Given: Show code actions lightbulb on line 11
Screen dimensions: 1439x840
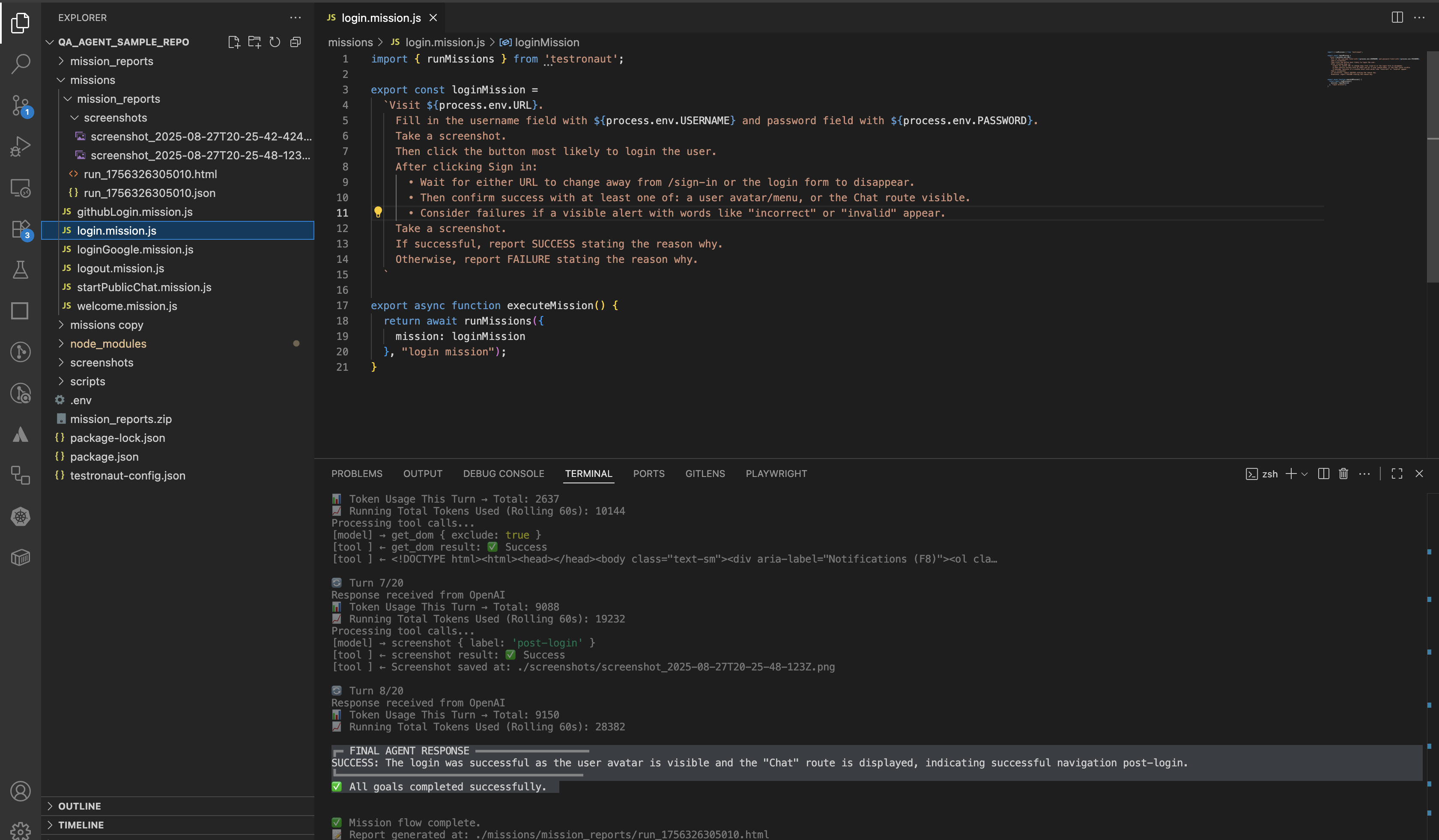Looking at the screenshot, I should click(377, 212).
